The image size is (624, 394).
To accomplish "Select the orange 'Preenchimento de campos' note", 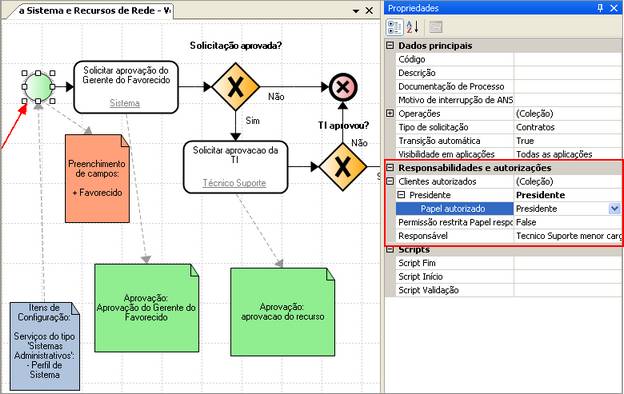I will coord(97,178).
